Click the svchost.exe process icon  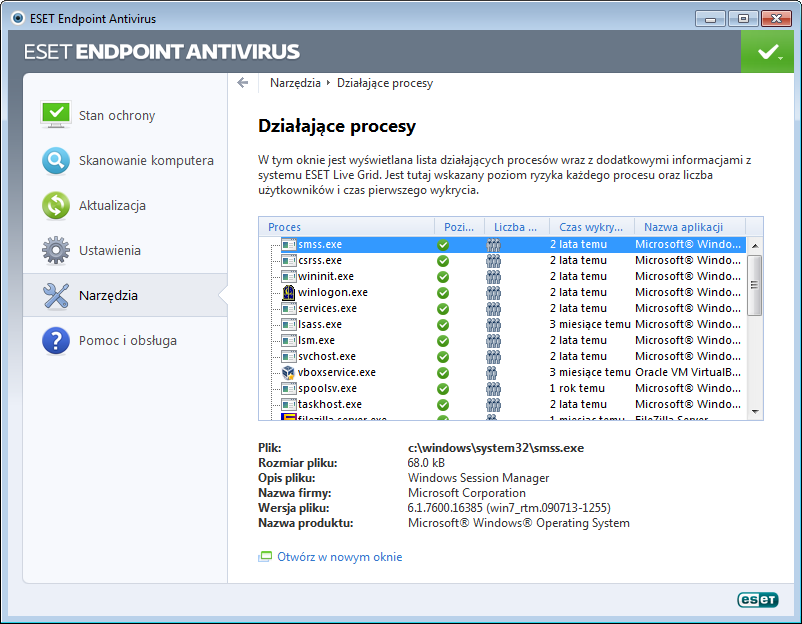click(289, 356)
